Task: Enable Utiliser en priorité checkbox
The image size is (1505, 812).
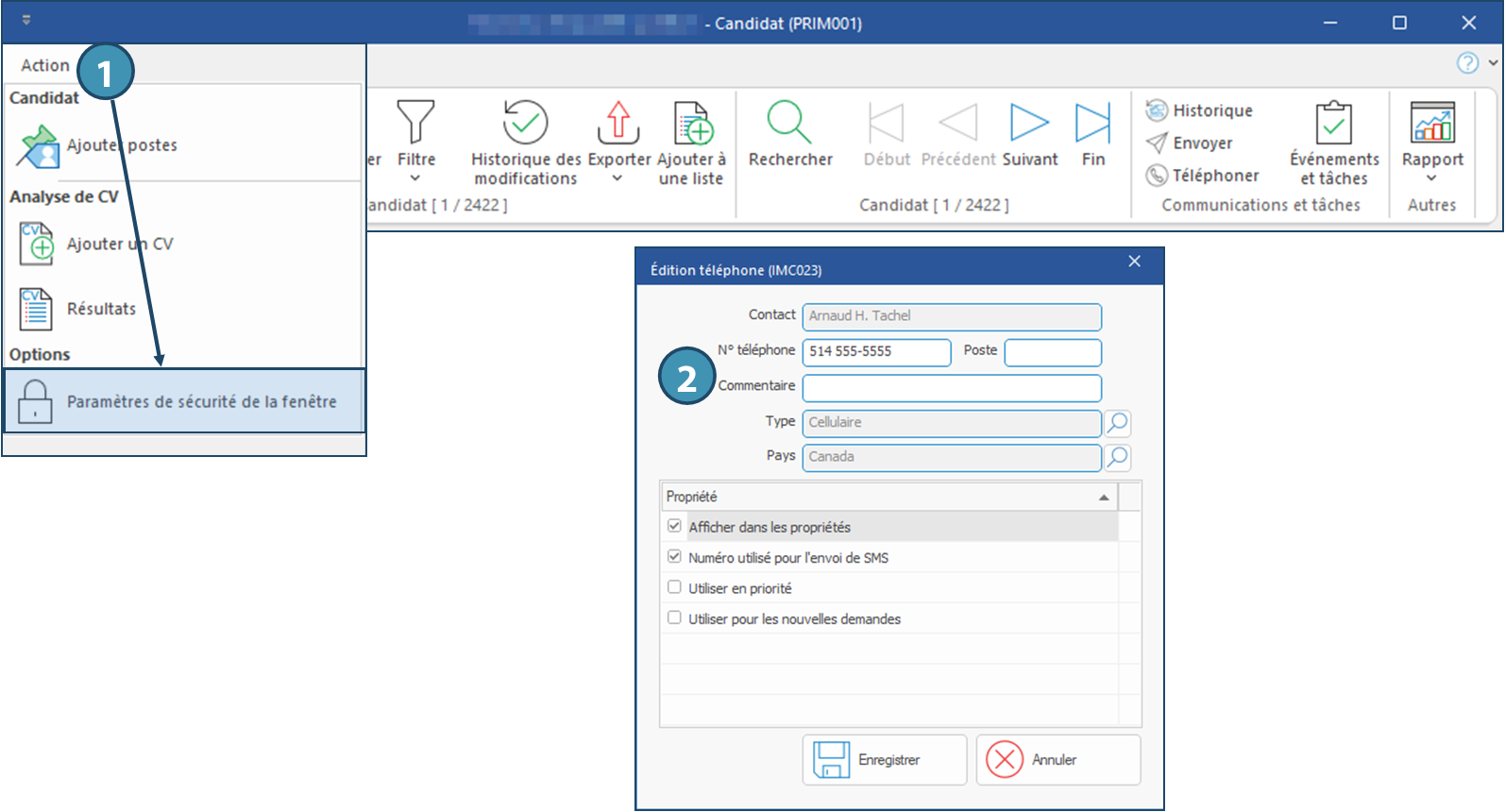Action: coord(674,587)
